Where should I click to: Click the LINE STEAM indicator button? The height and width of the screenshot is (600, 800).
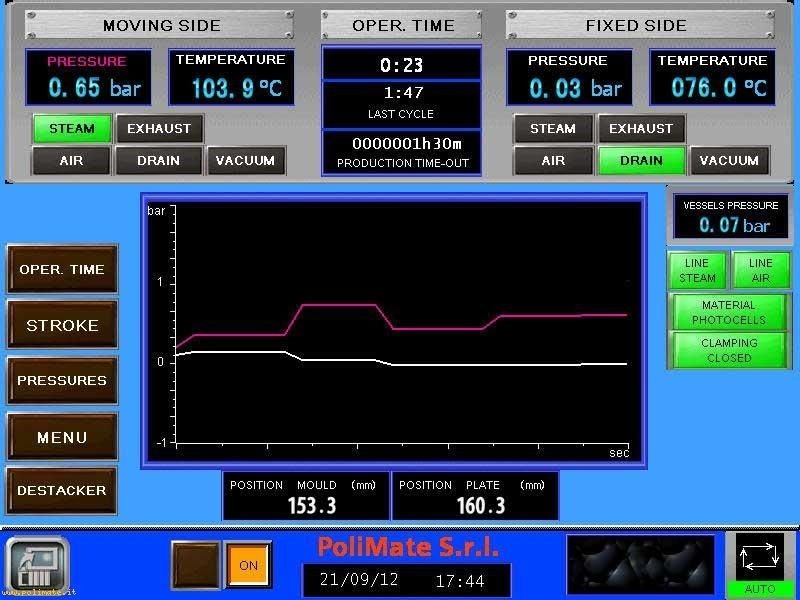point(697,270)
